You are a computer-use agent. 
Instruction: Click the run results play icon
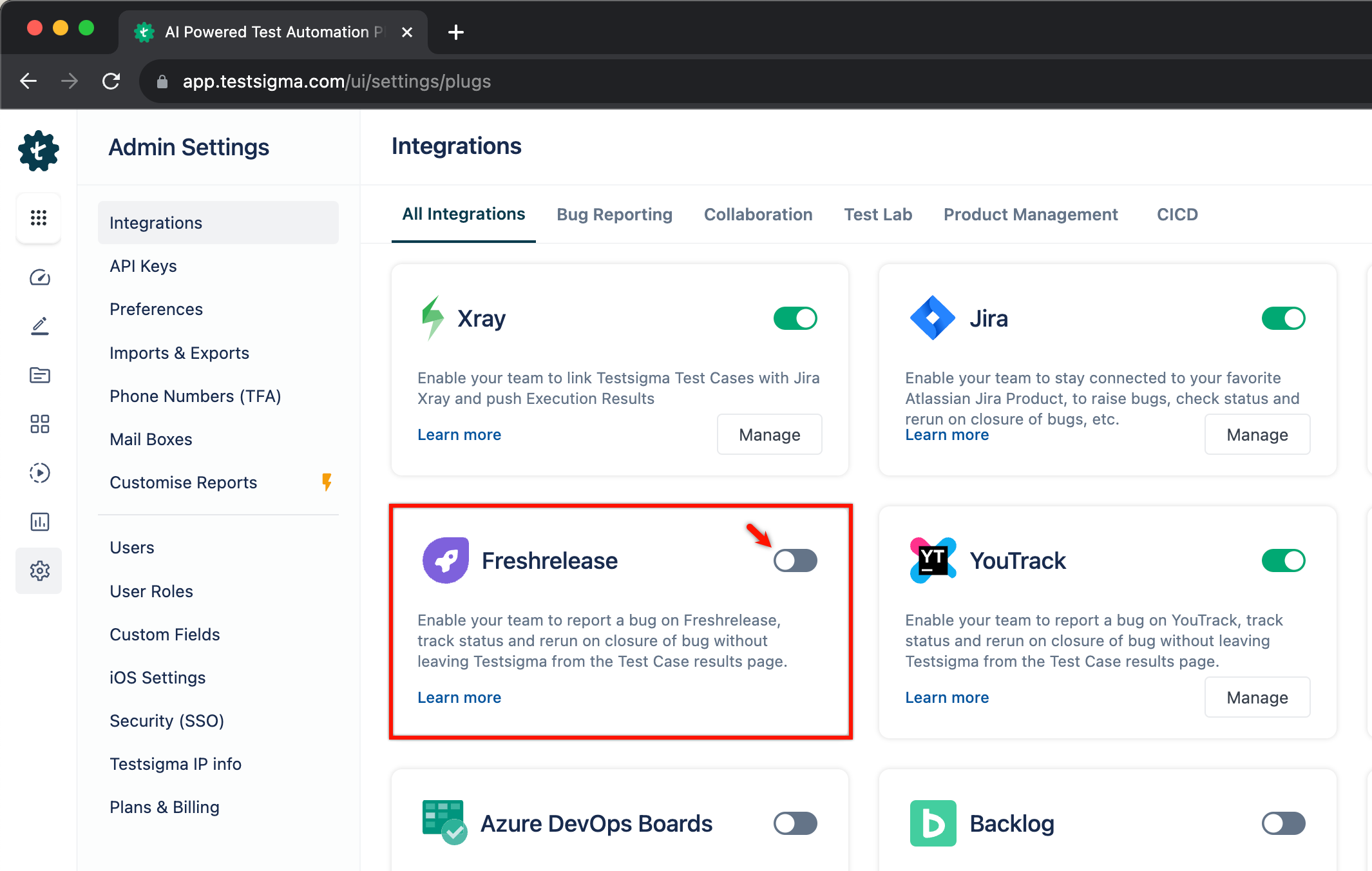[x=39, y=473]
